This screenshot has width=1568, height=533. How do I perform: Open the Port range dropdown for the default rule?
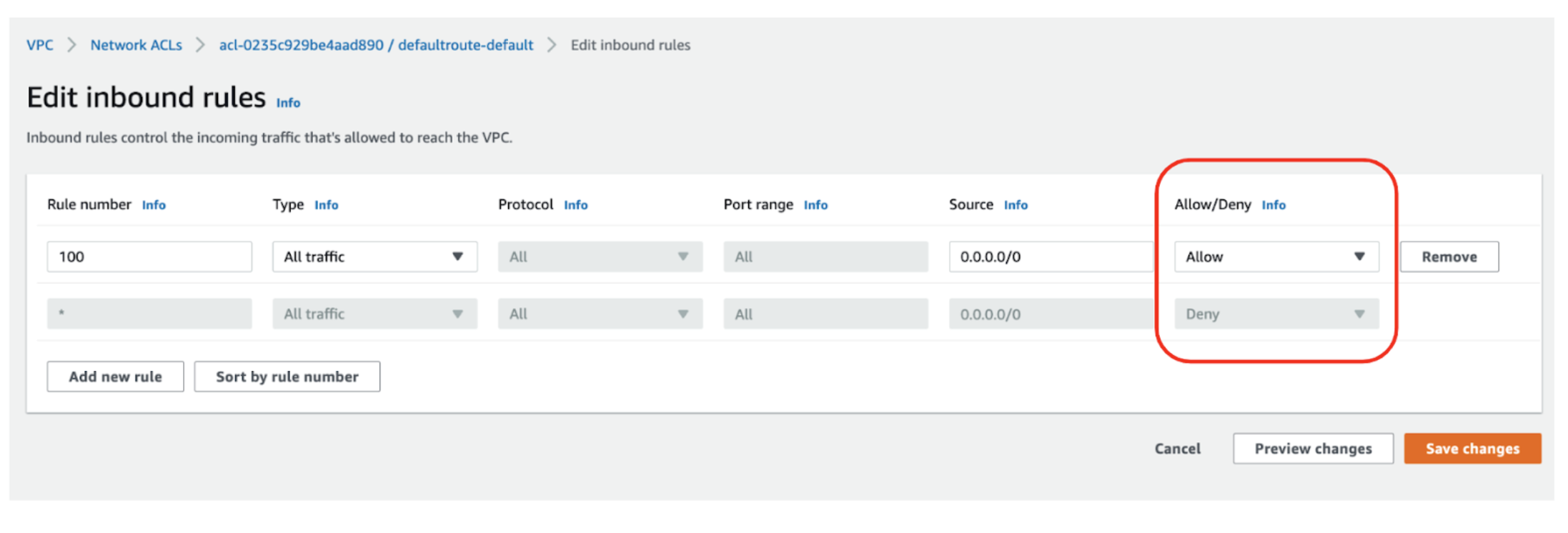825,314
